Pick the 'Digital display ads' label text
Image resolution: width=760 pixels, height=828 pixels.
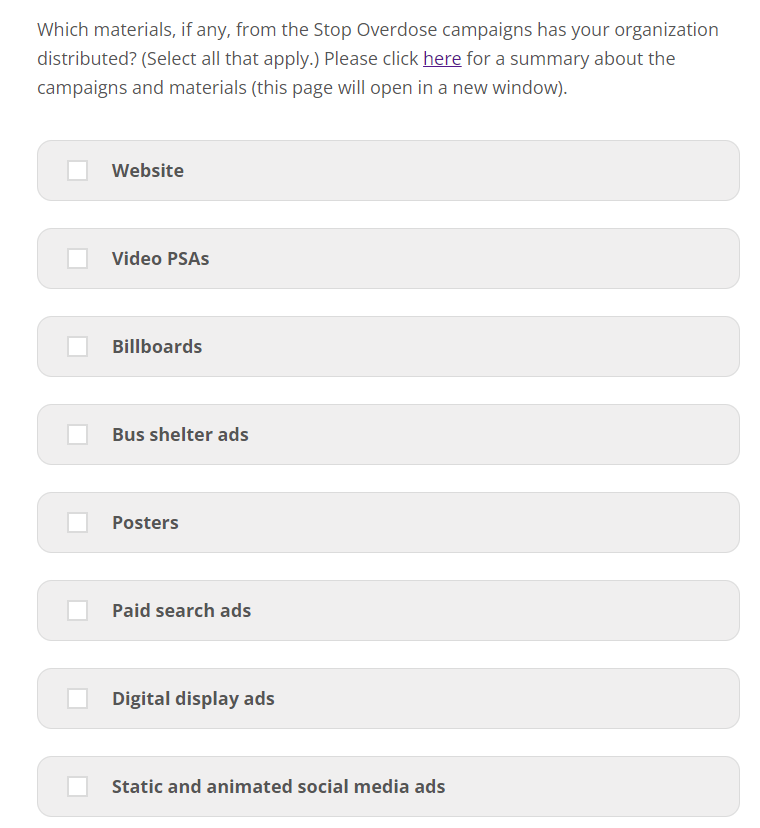click(193, 699)
